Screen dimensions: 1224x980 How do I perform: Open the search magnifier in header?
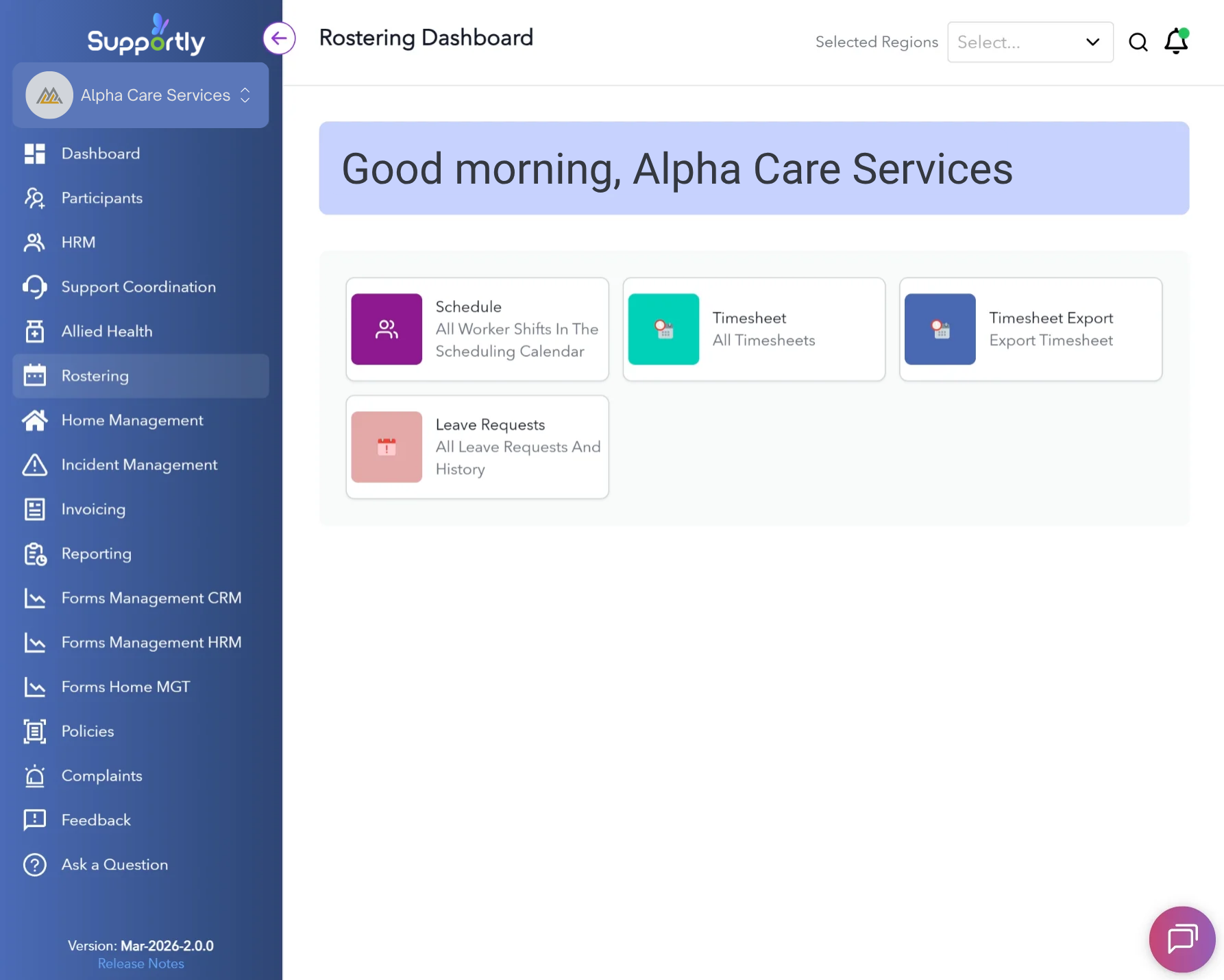point(1138,42)
